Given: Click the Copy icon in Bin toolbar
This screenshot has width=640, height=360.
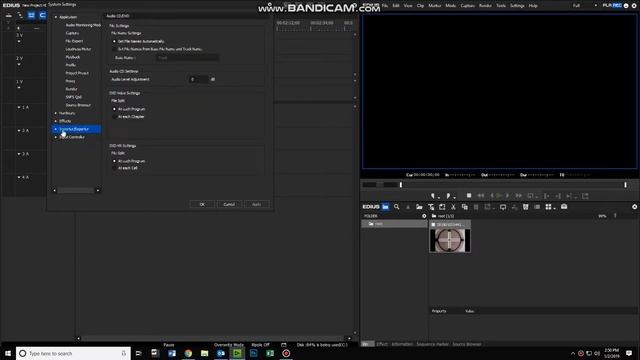Looking at the screenshot, I should pyautogui.click(x=464, y=207).
